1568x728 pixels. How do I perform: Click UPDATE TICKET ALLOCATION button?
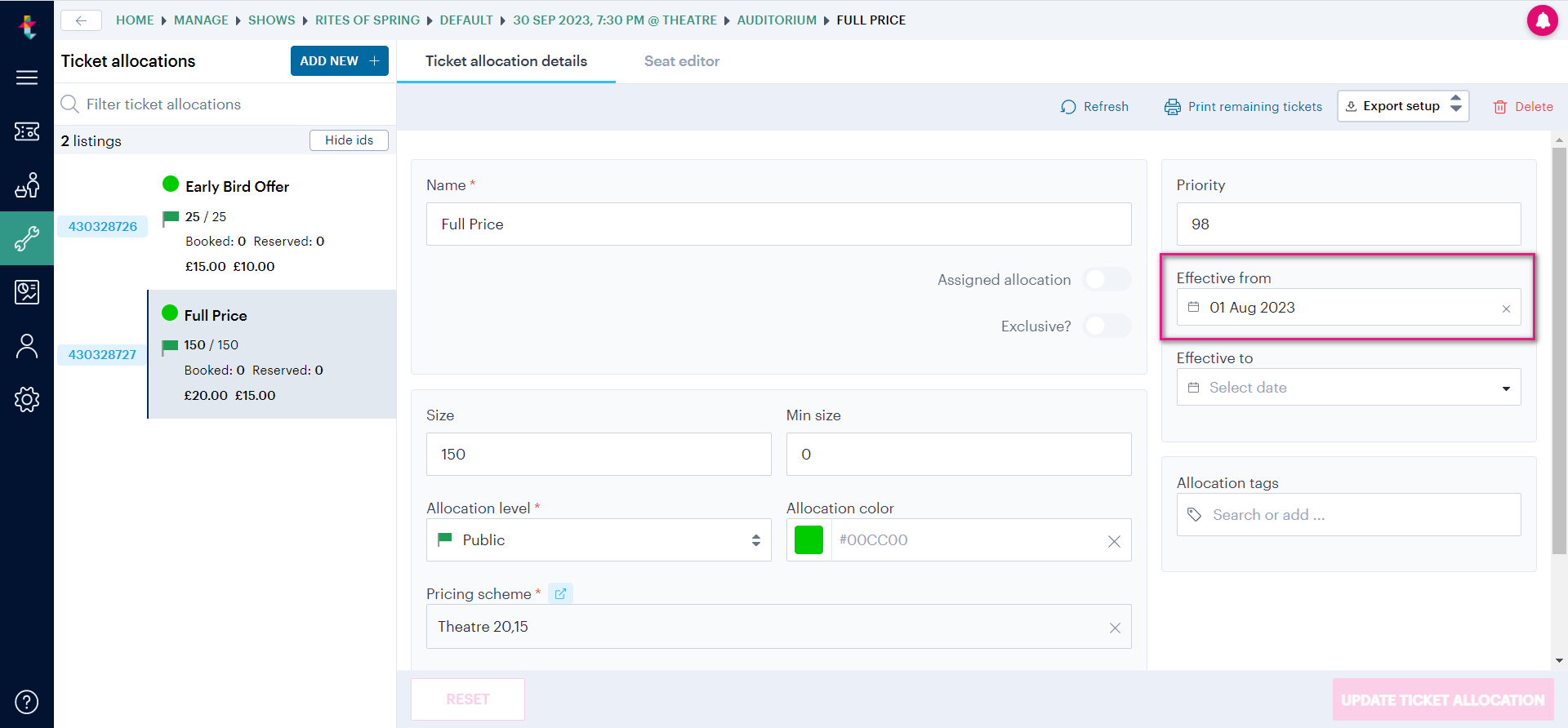coord(1443,700)
